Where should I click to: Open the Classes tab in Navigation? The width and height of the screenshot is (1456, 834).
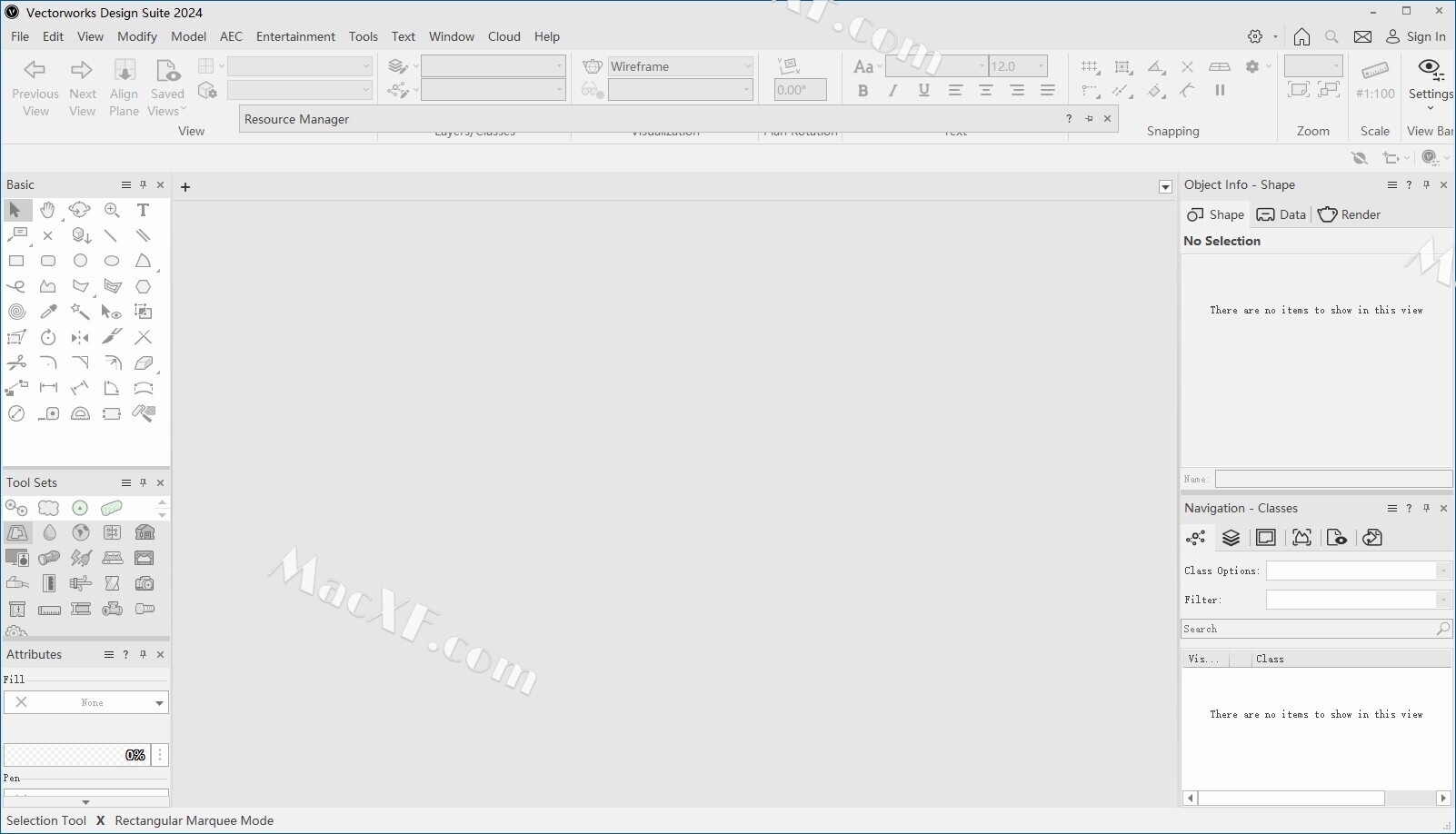(x=1196, y=538)
